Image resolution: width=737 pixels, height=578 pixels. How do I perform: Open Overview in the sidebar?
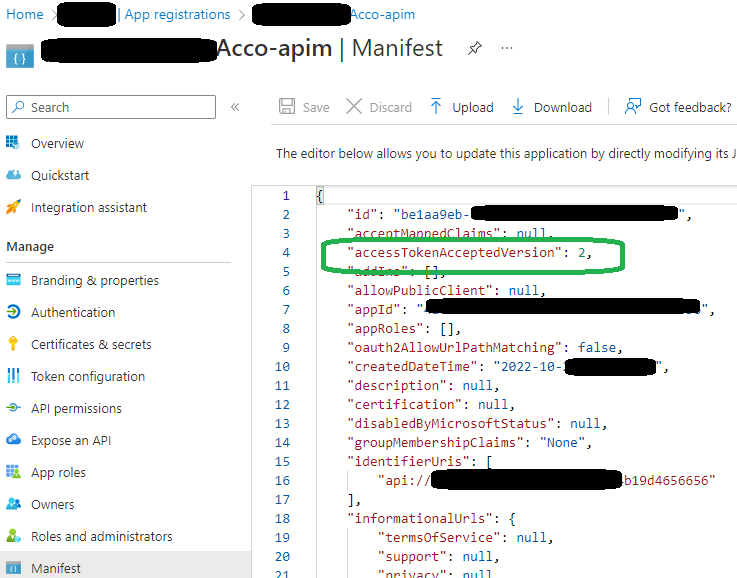(57, 143)
